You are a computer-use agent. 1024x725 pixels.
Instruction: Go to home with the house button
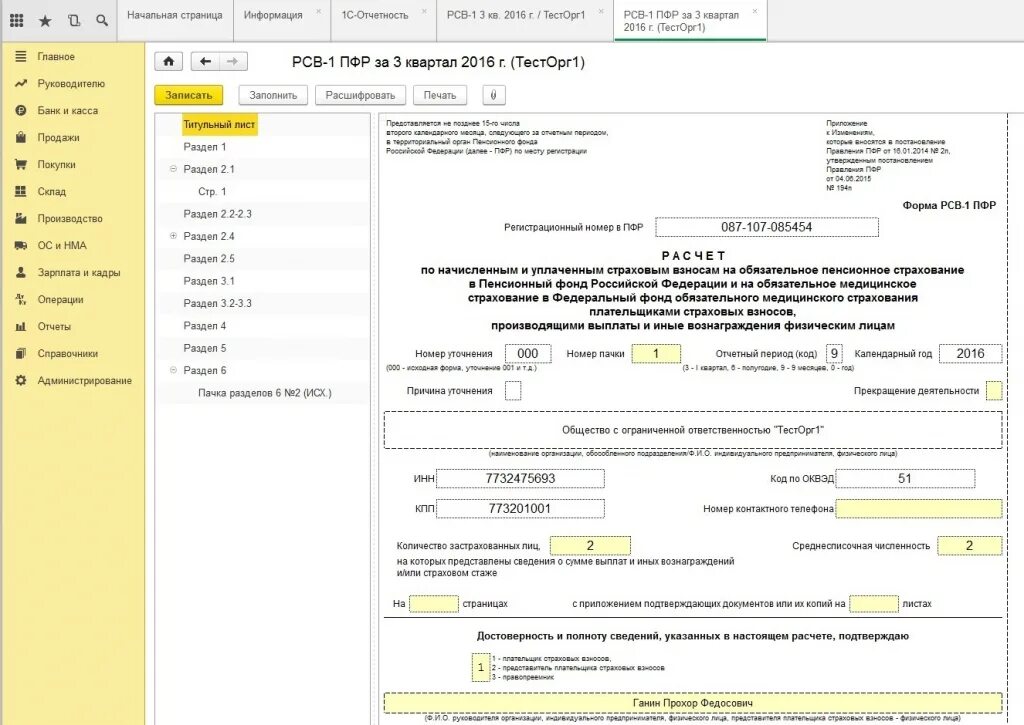point(168,61)
